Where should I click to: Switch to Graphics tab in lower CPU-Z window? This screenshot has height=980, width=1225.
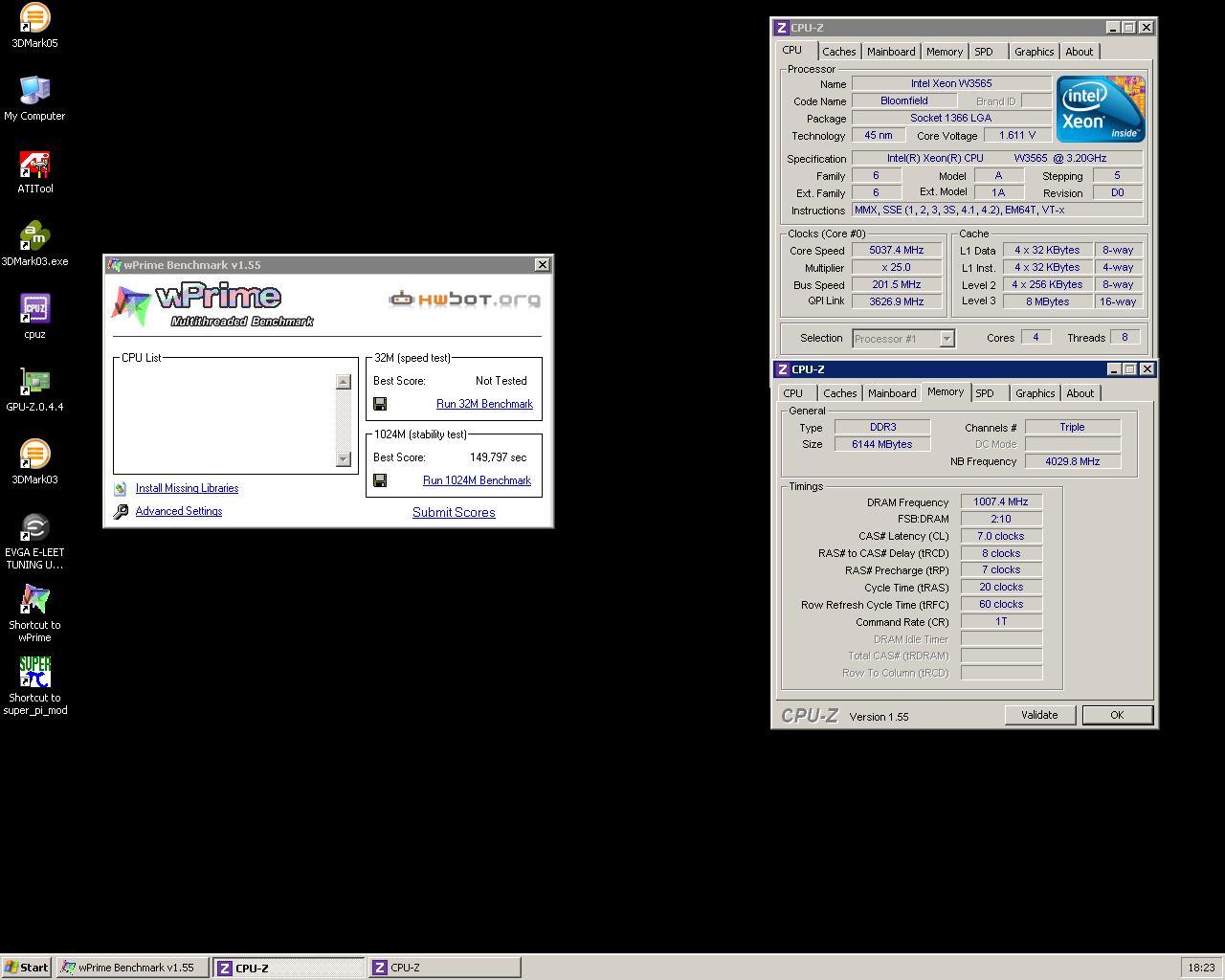(1035, 393)
